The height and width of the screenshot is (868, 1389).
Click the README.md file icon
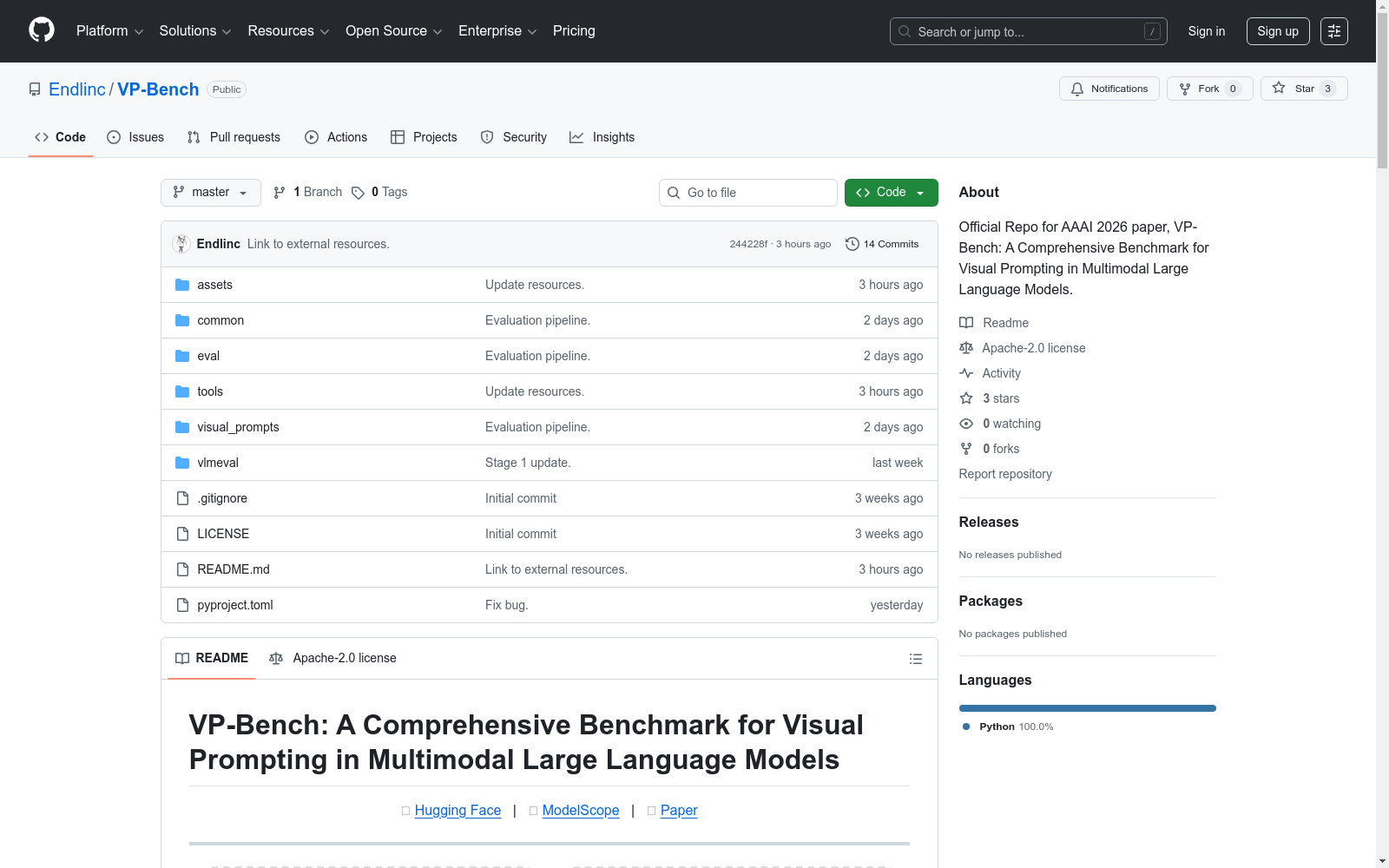pos(182,569)
